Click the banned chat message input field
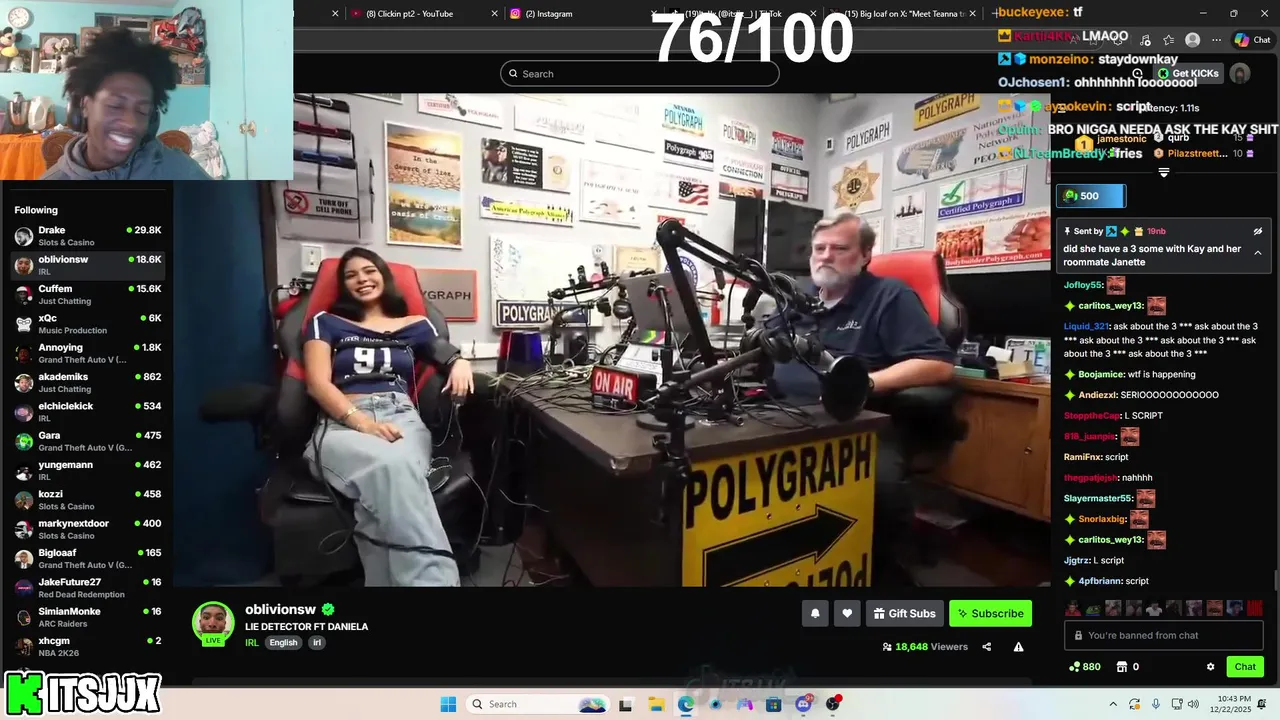Screen dimensions: 1280x720 coord(1164,635)
